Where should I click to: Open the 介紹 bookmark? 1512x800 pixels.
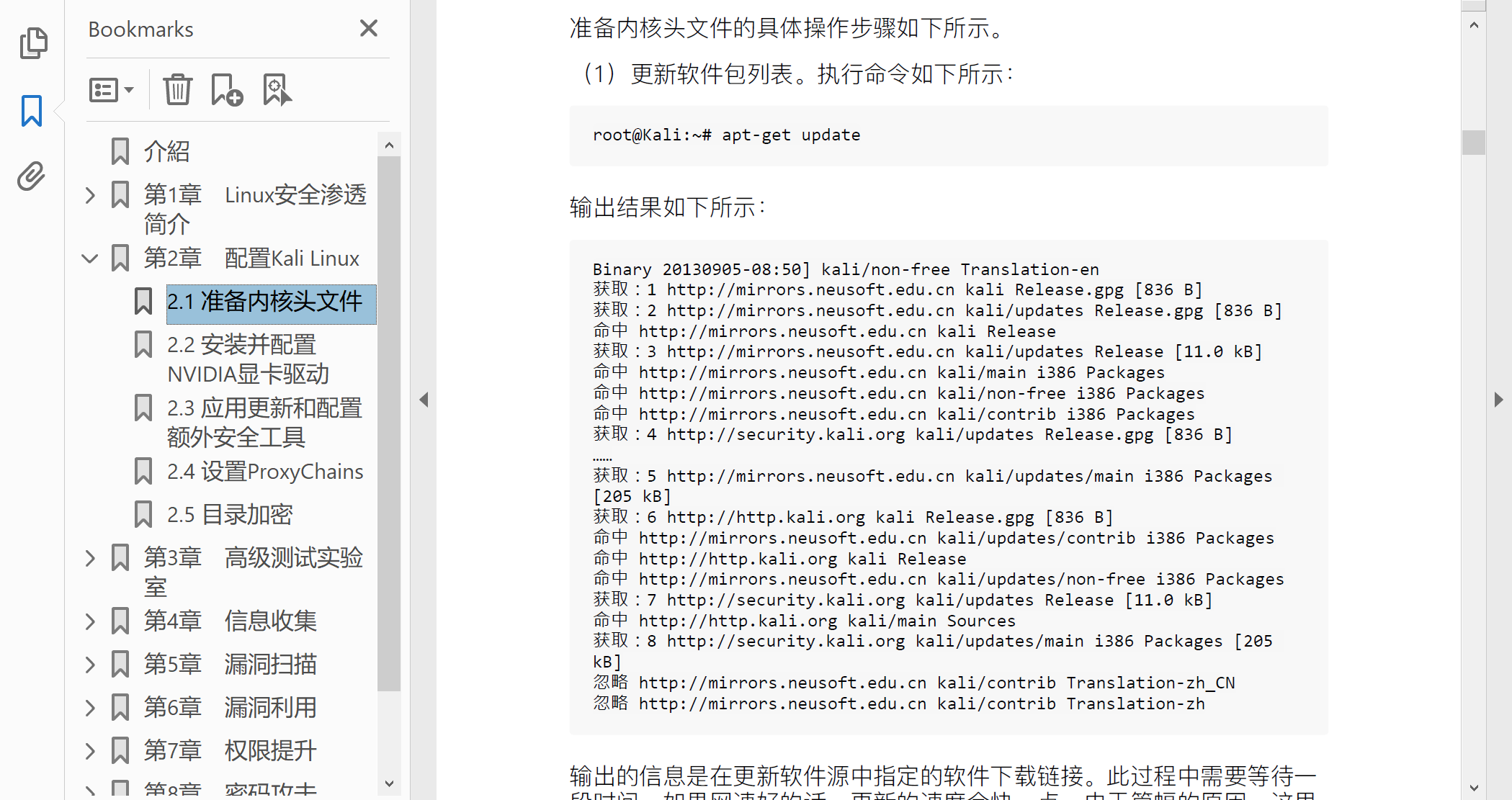tap(166, 151)
